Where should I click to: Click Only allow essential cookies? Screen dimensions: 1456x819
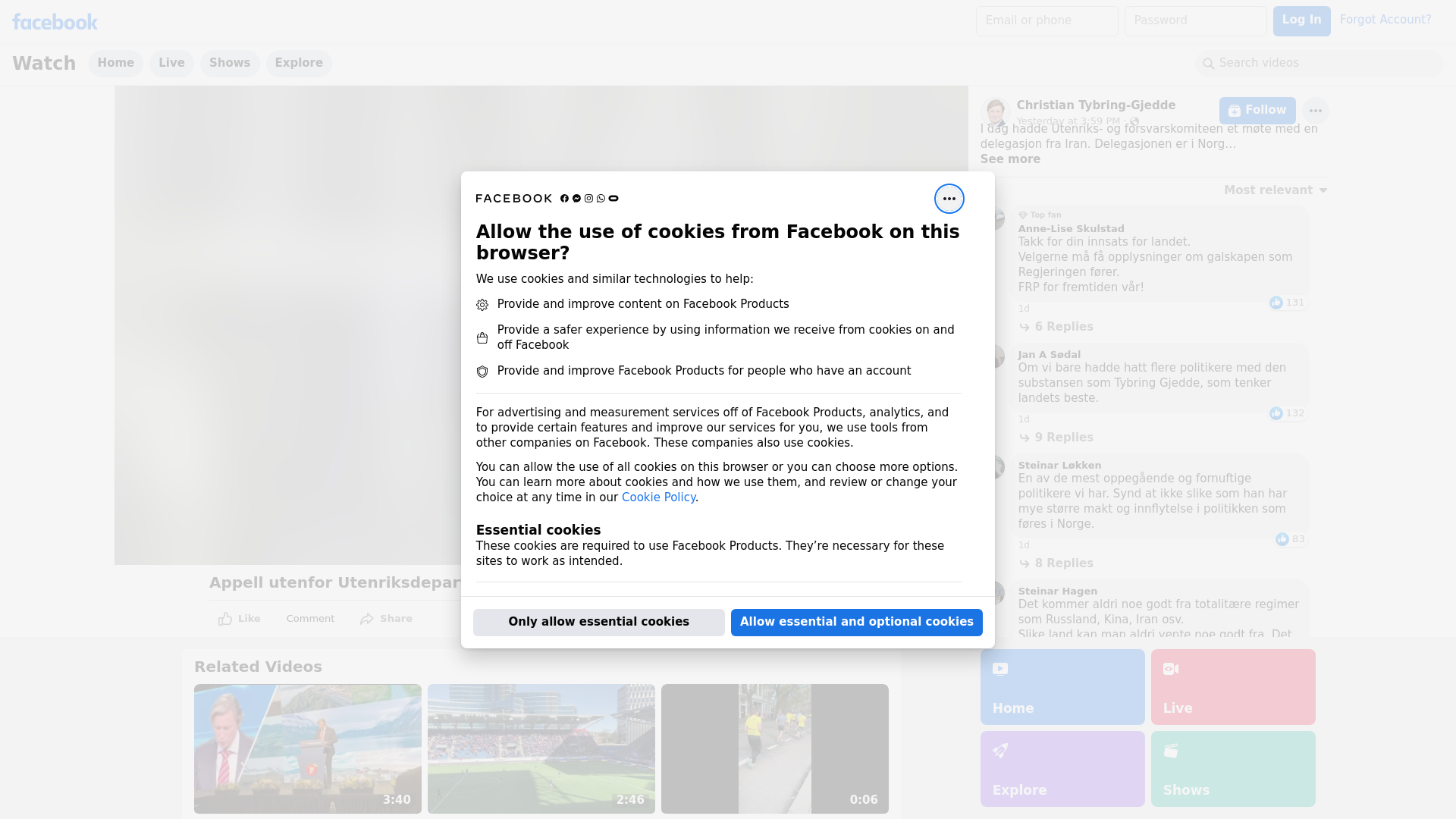[x=599, y=622]
